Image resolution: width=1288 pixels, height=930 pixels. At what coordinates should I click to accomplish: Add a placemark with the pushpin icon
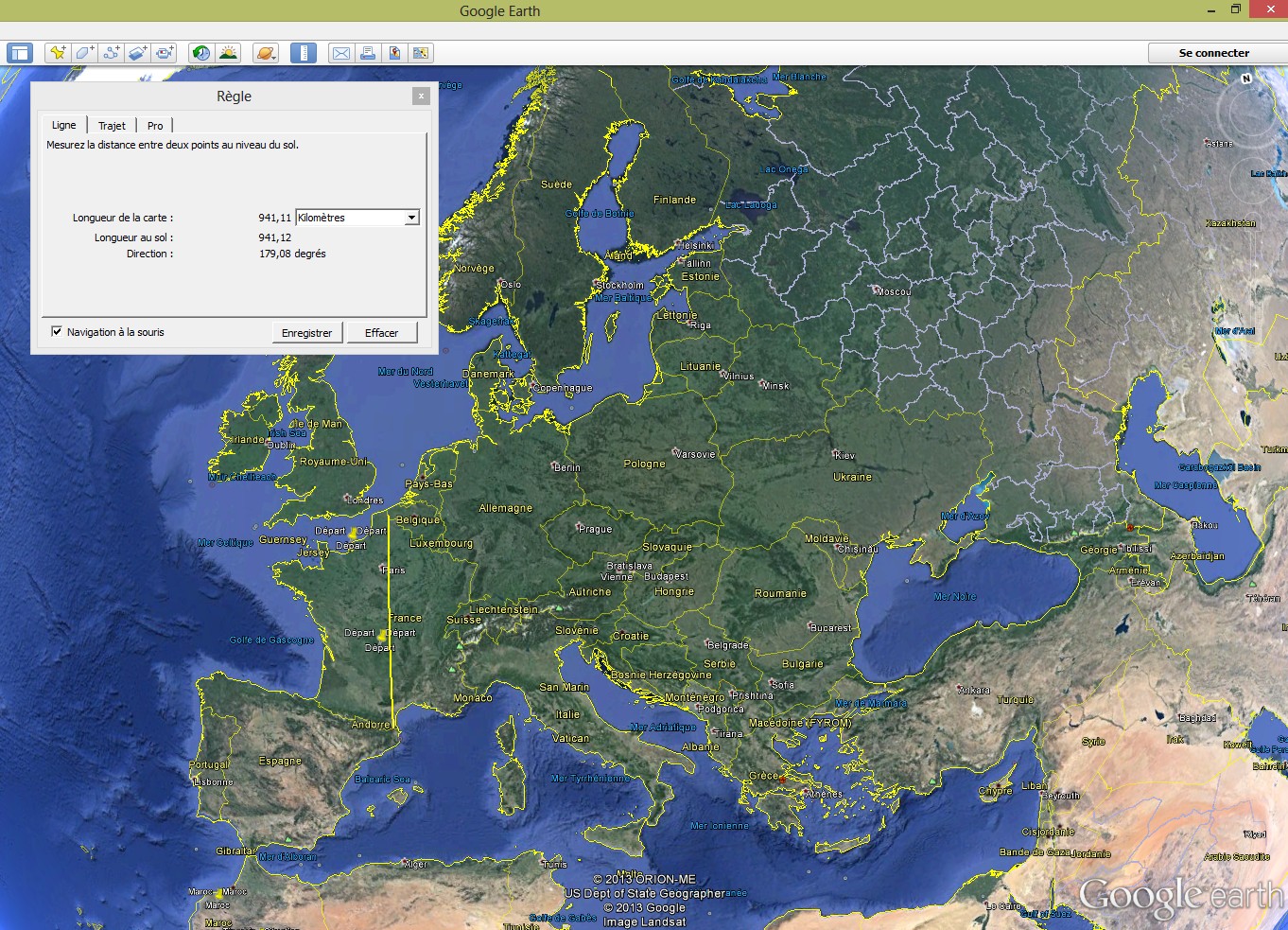[x=58, y=53]
